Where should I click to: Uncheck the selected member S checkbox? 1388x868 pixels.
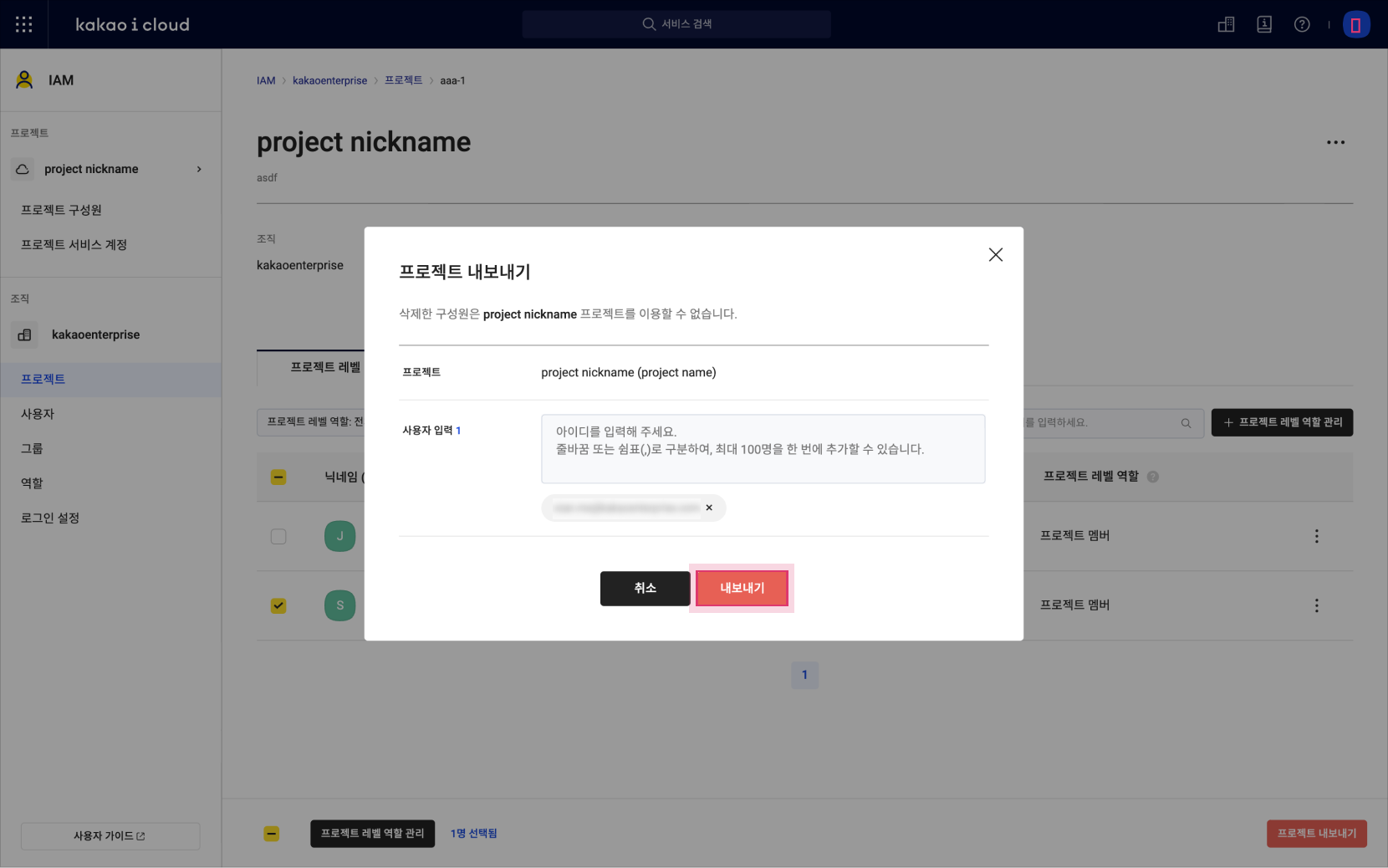(278, 605)
